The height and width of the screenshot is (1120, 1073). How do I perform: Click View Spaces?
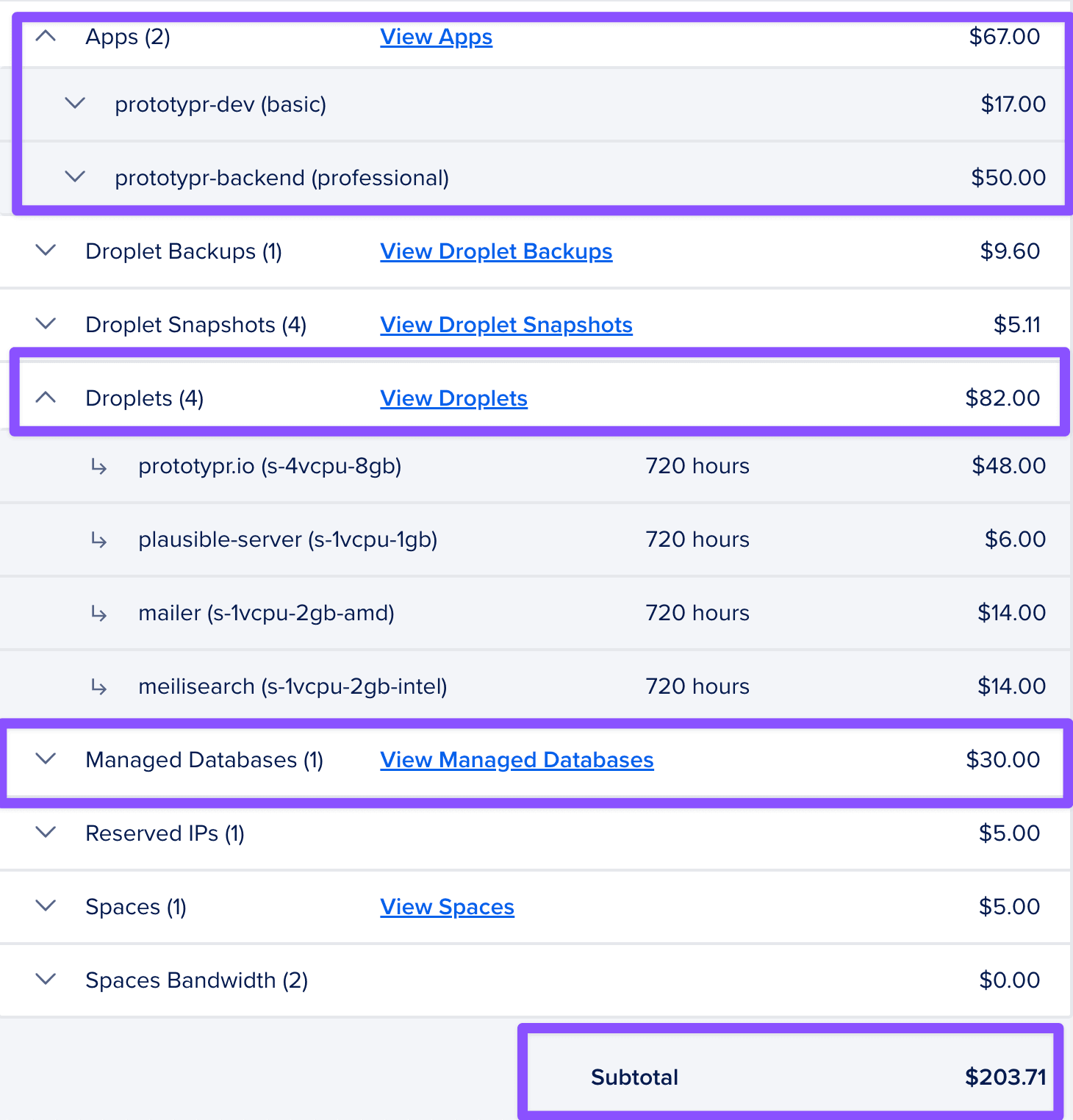click(447, 907)
